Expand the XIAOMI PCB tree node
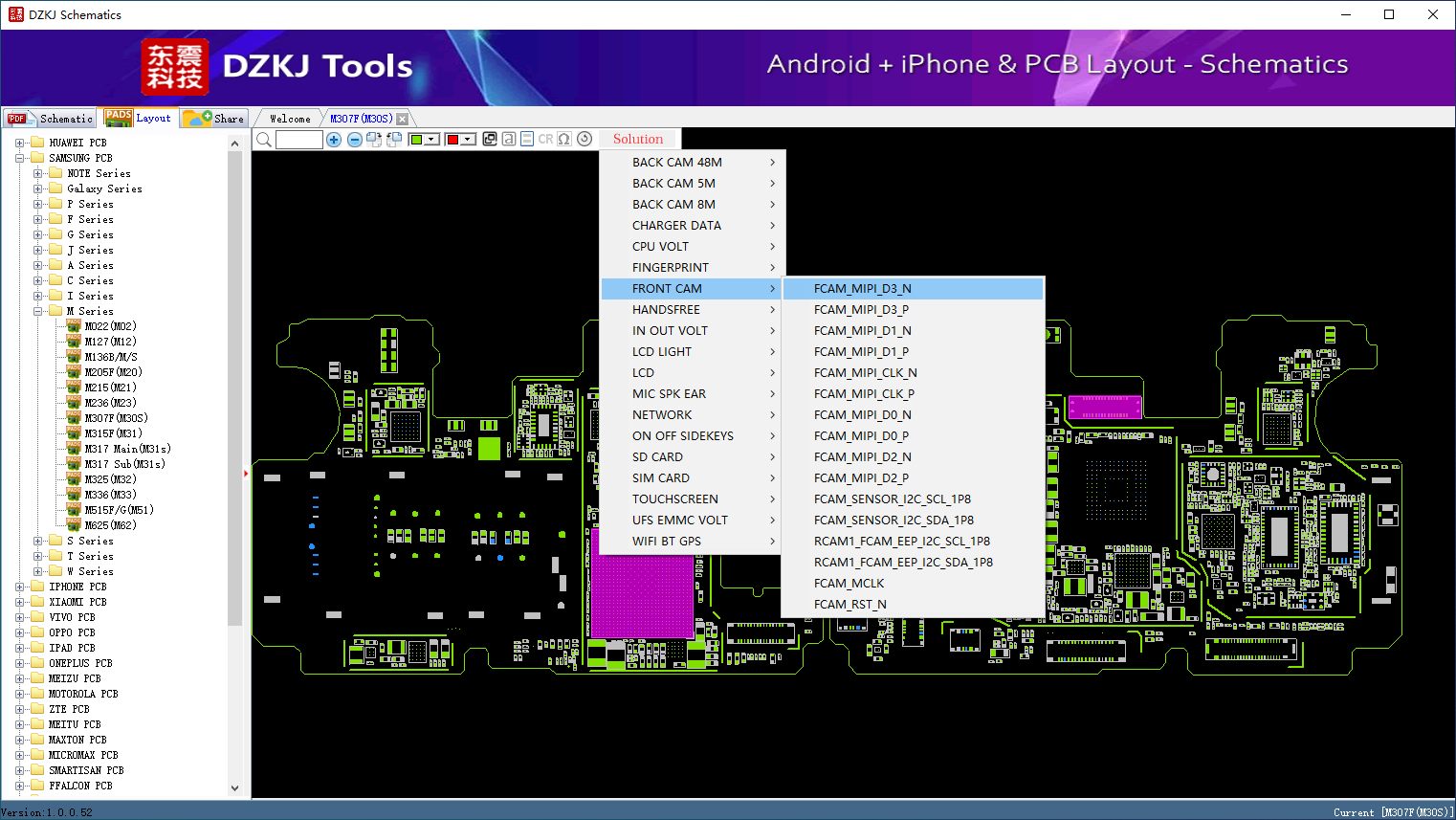 pos(19,602)
